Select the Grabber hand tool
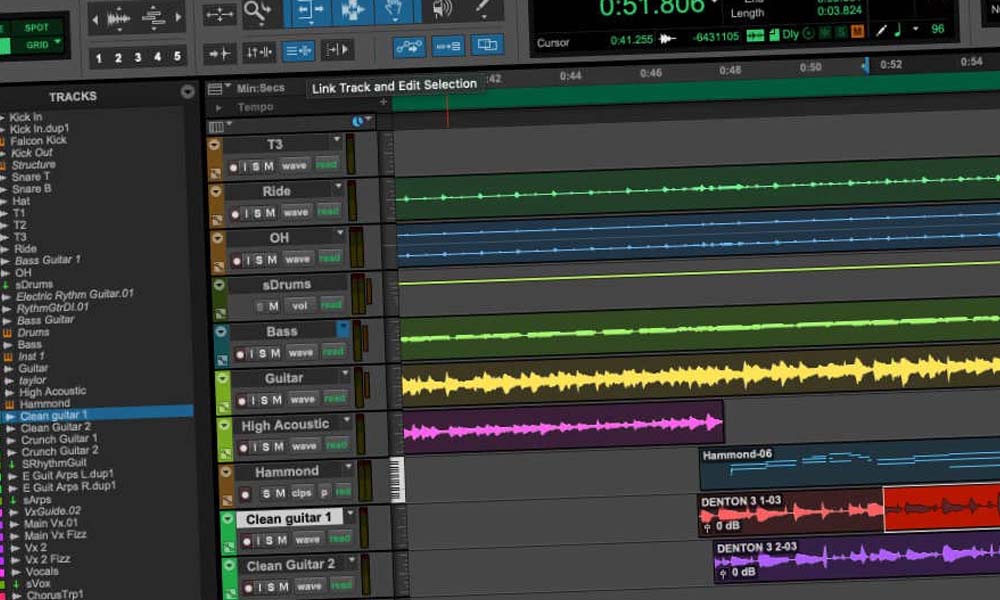Image resolution: width=1000 pixels, height=600 pixels. coord(395,11)
